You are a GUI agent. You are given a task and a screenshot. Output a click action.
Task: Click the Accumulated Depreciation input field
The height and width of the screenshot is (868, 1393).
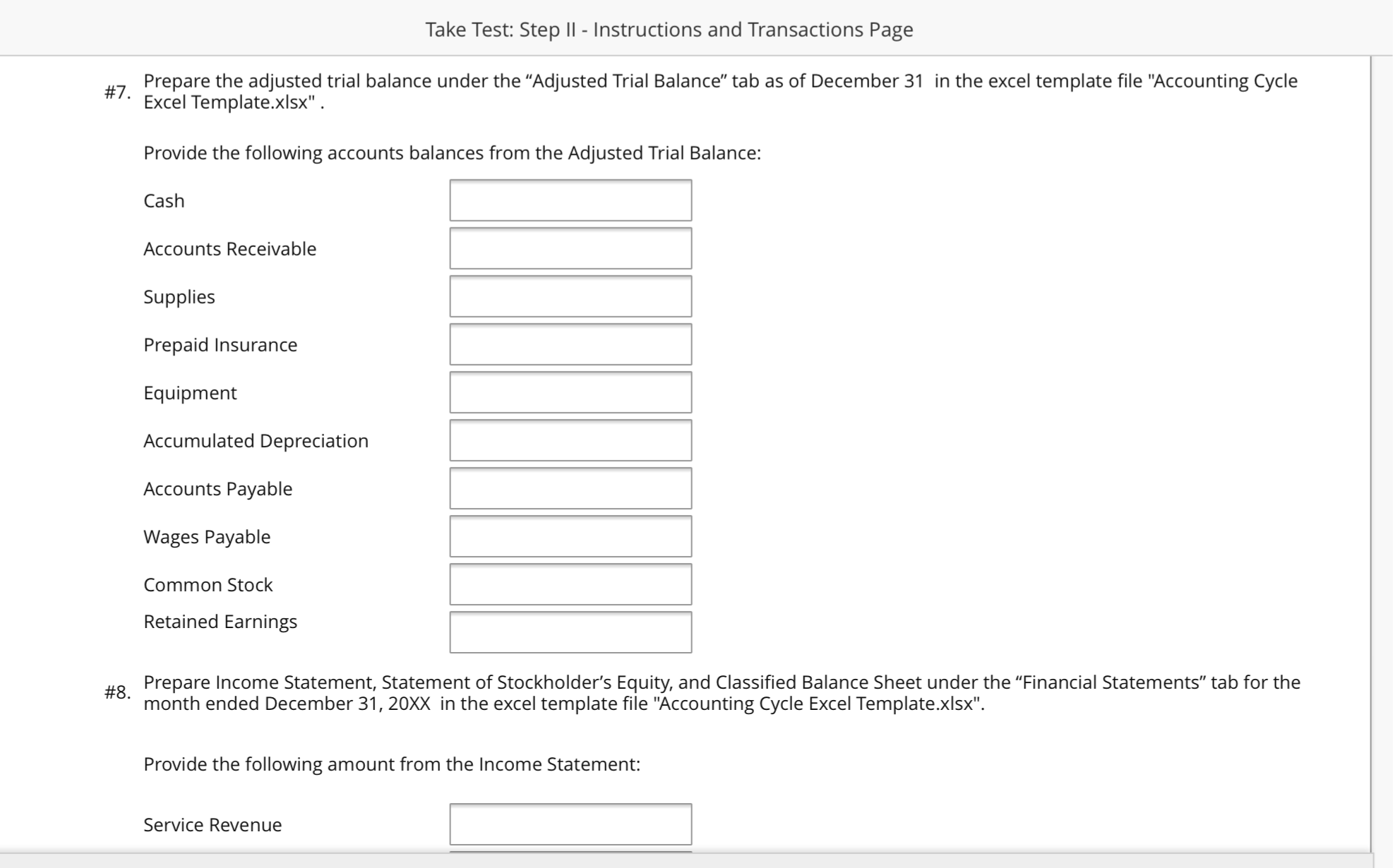[x=570, y=440]
